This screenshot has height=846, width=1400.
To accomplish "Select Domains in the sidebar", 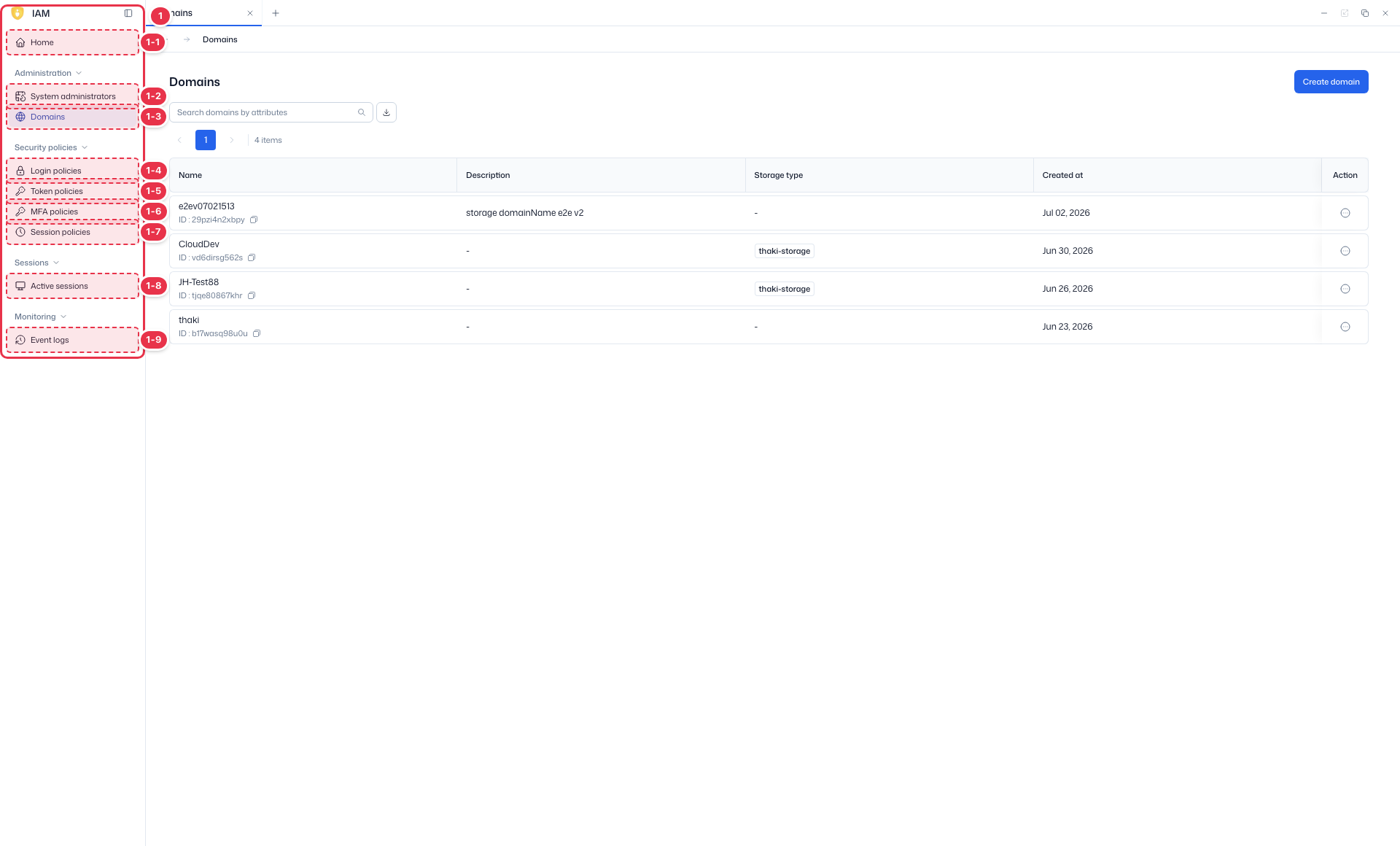I will [73, 117].
